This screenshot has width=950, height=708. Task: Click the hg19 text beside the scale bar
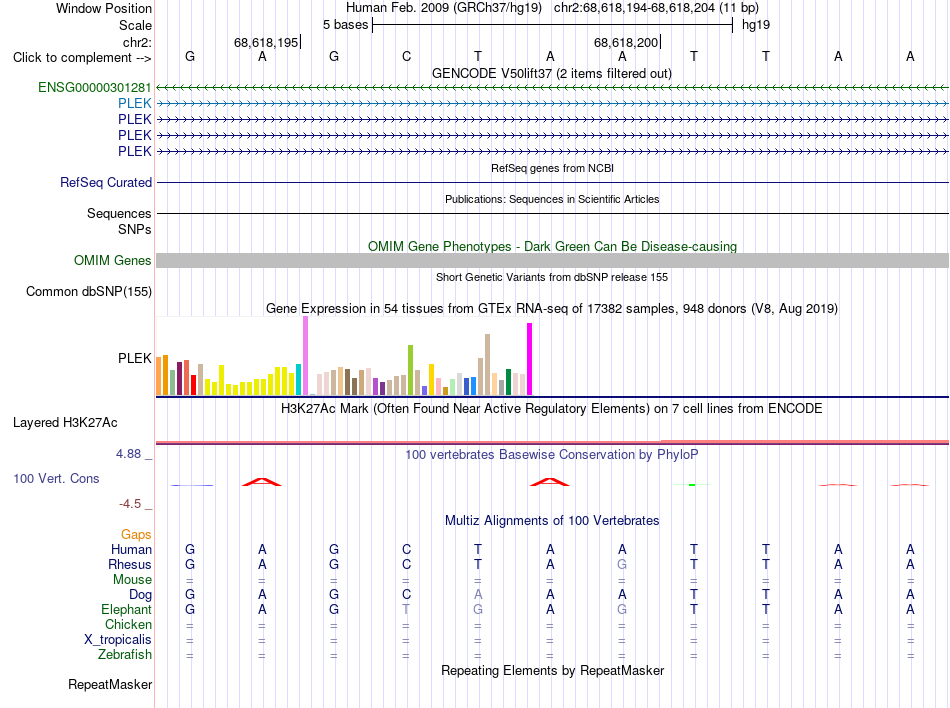coord(756,25)
